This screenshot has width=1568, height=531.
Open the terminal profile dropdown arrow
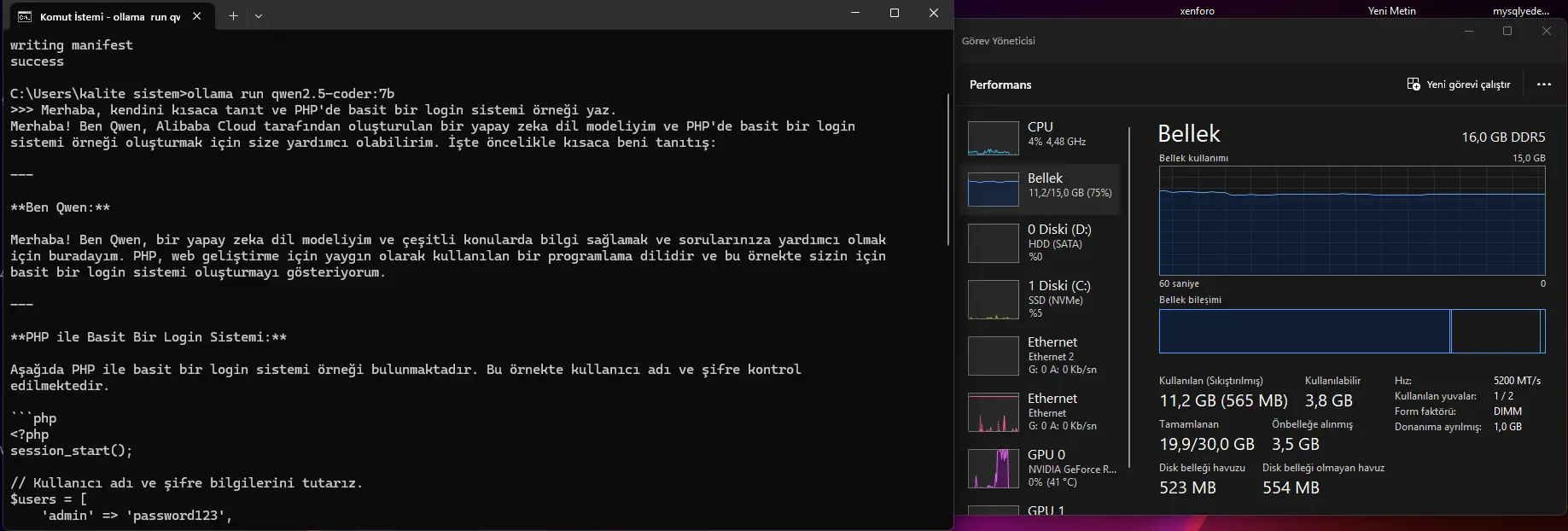pos(259,15)
